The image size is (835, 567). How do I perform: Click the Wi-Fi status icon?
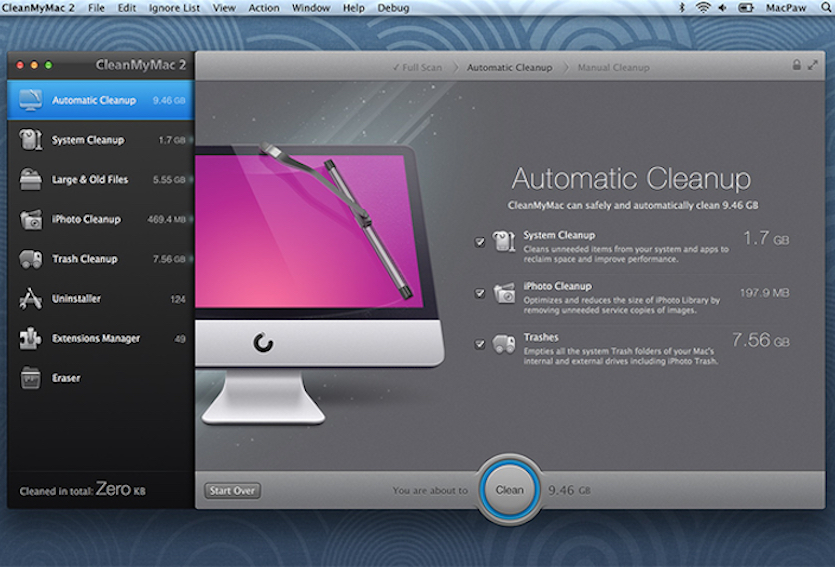click(703, 7)
